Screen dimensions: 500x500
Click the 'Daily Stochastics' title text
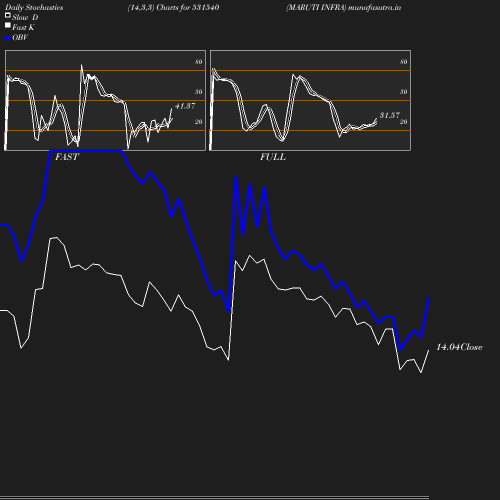coord(34,8)
